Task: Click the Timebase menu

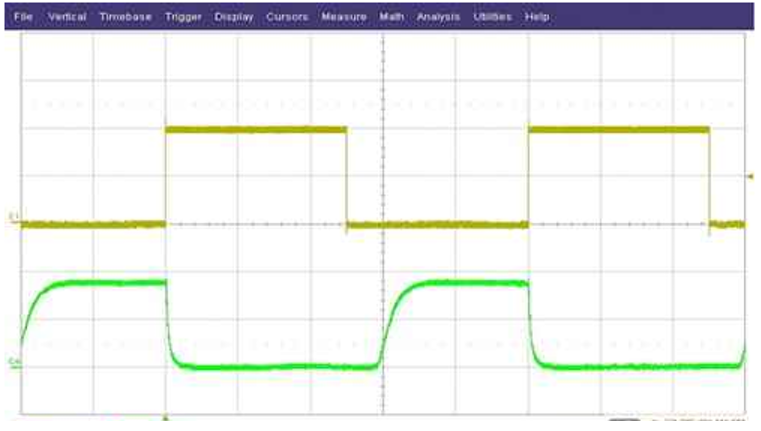Action: (x=125, y=17)
